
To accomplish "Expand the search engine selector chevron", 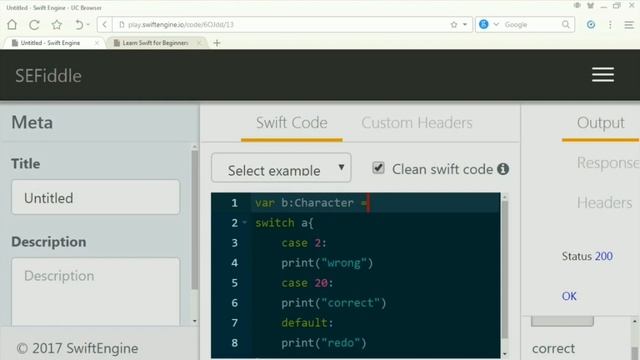I will tap(496, 24).
